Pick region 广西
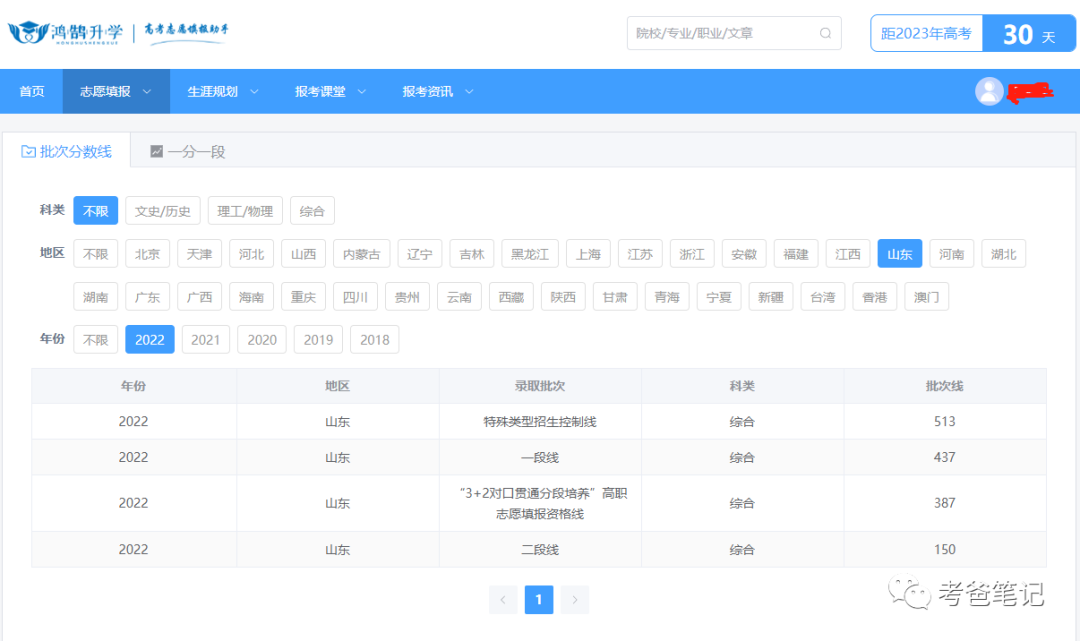 click(x=200, y=297)
